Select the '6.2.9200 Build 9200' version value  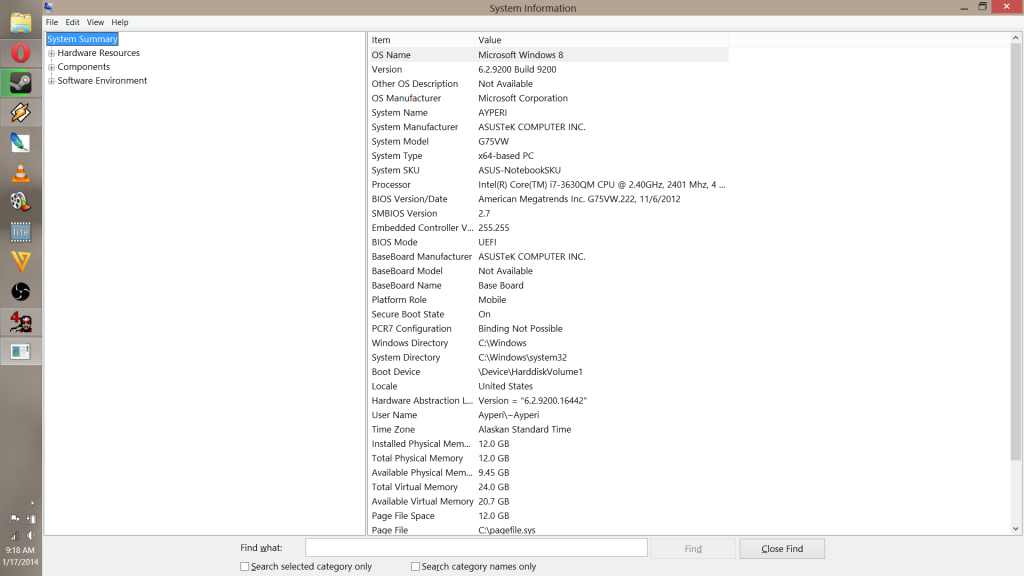coord(517,69)
